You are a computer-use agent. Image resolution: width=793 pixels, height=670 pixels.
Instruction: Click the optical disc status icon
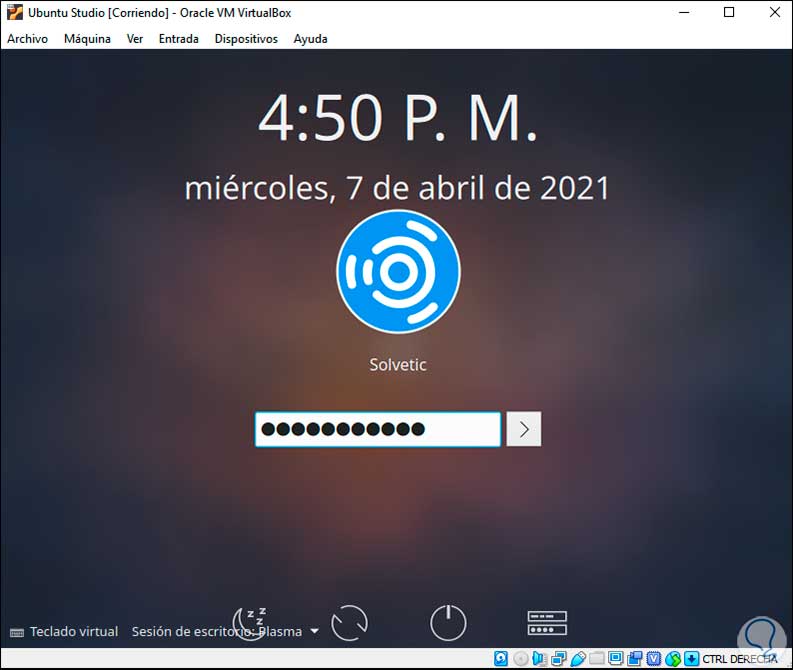(x=520, y=658)
